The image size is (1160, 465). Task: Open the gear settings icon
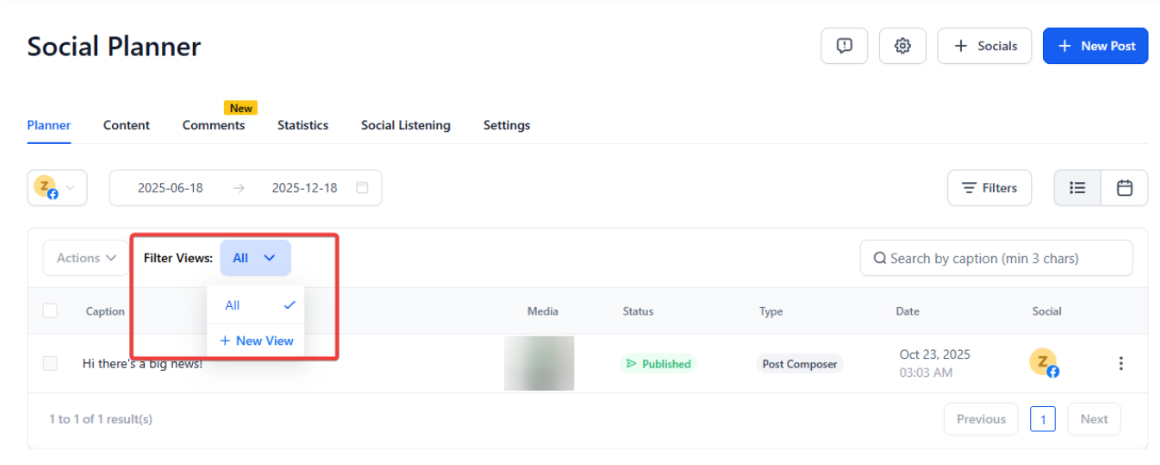902,46
